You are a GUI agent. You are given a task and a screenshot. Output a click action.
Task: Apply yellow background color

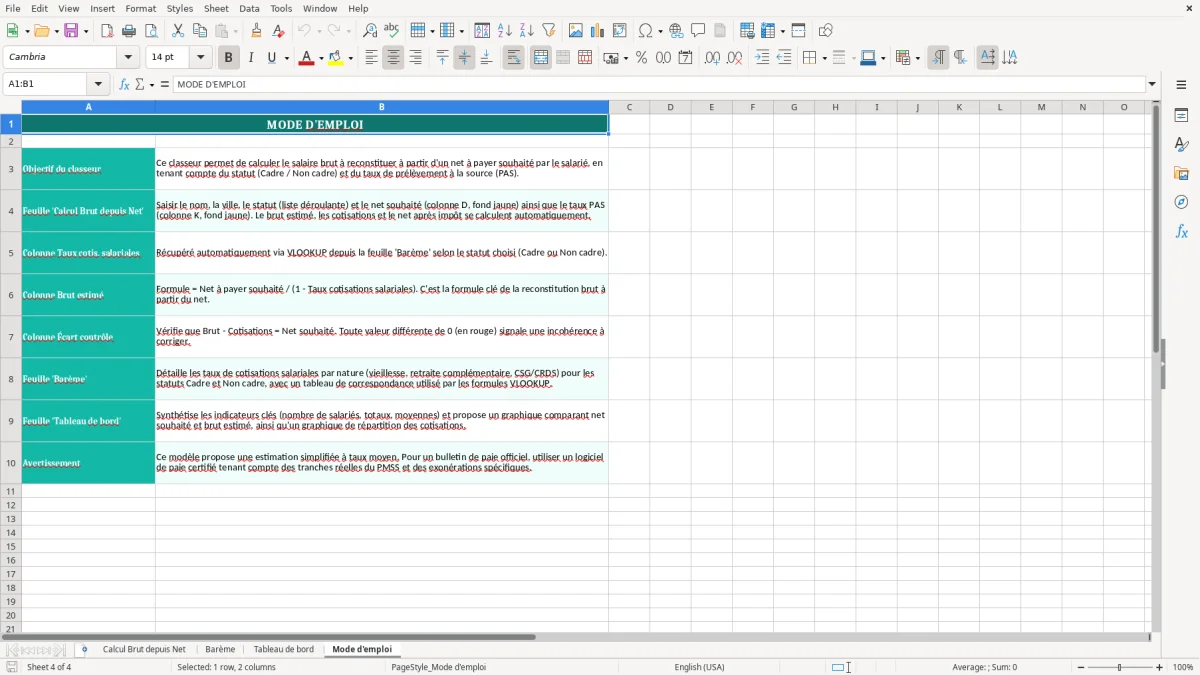point(336,58)
